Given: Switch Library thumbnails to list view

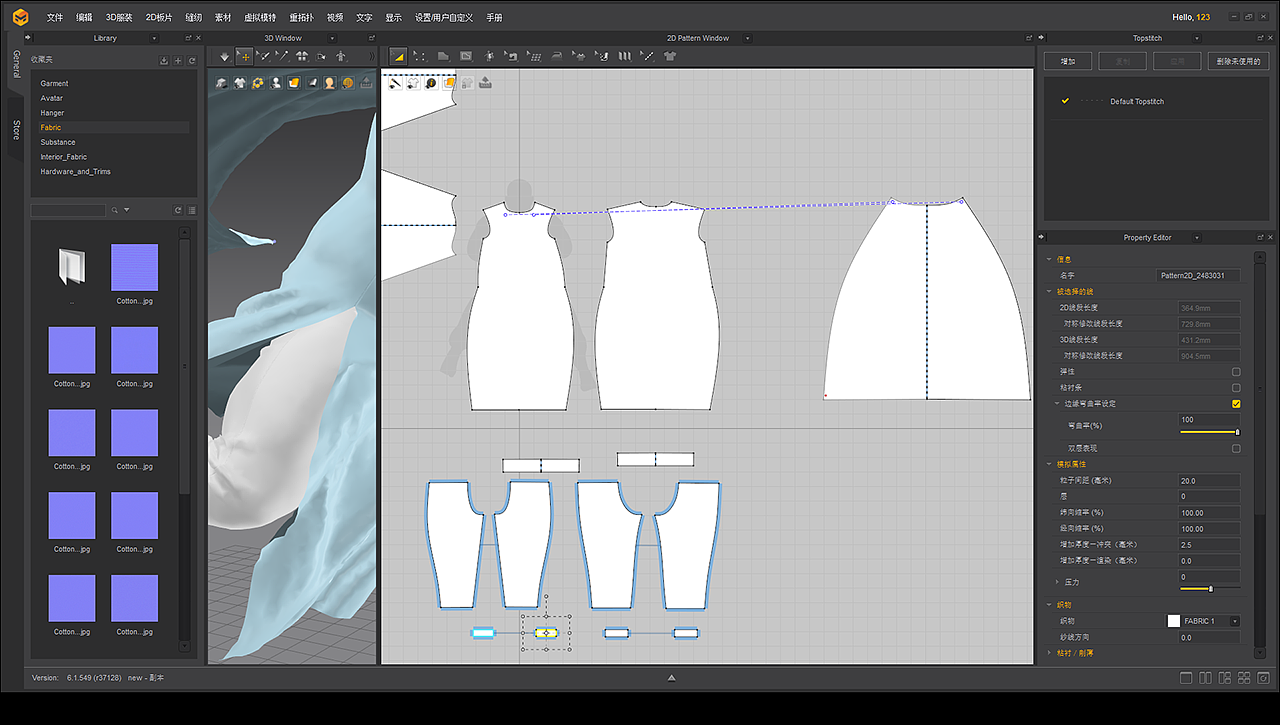Looking at the screenshot, I should pos(191,210).
